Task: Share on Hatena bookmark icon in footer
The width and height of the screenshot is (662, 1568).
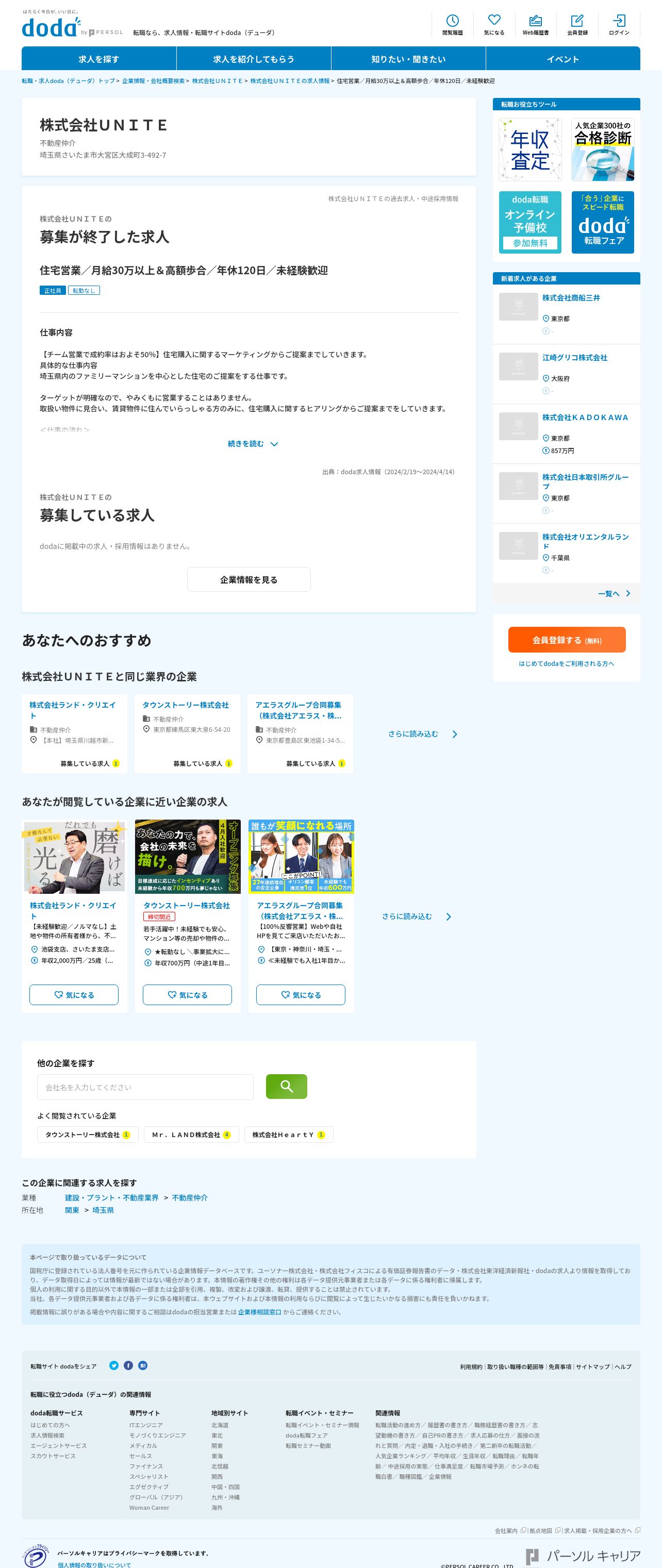Action: pyautogui.click(x=142, y=1365)
